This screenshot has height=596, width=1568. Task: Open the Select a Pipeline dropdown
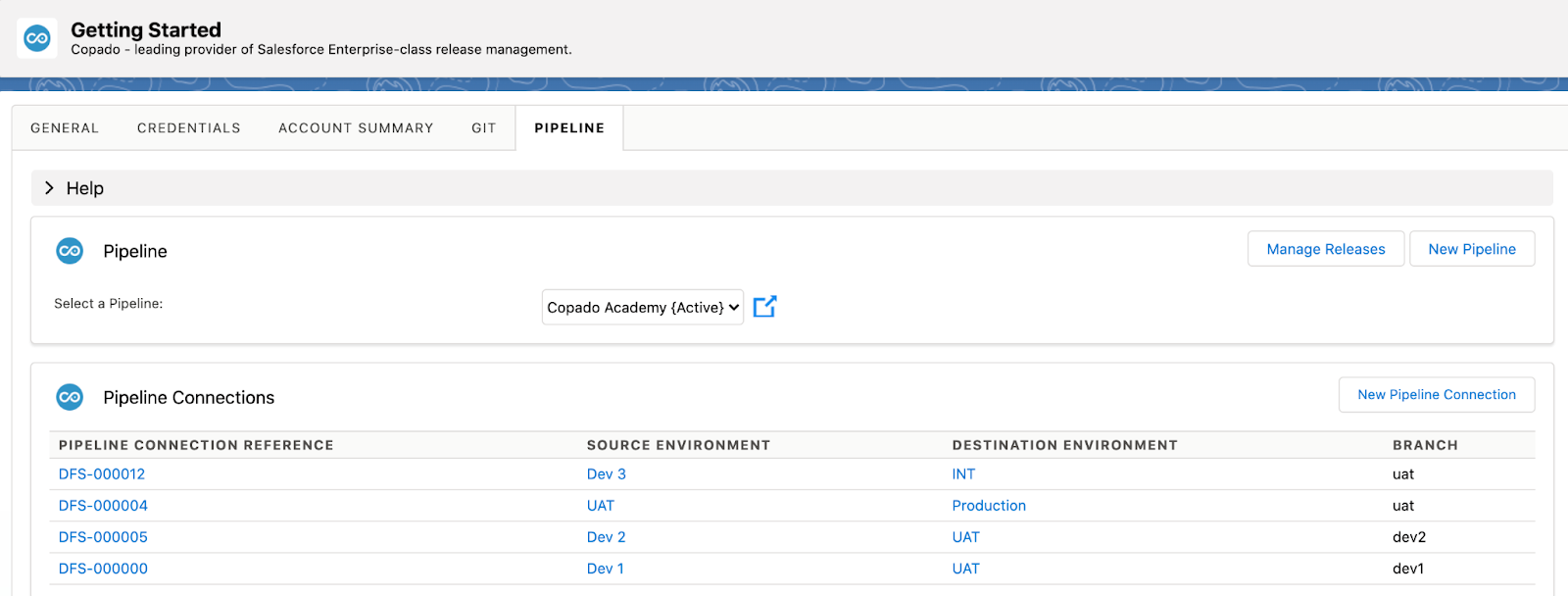tap(643, 307)
